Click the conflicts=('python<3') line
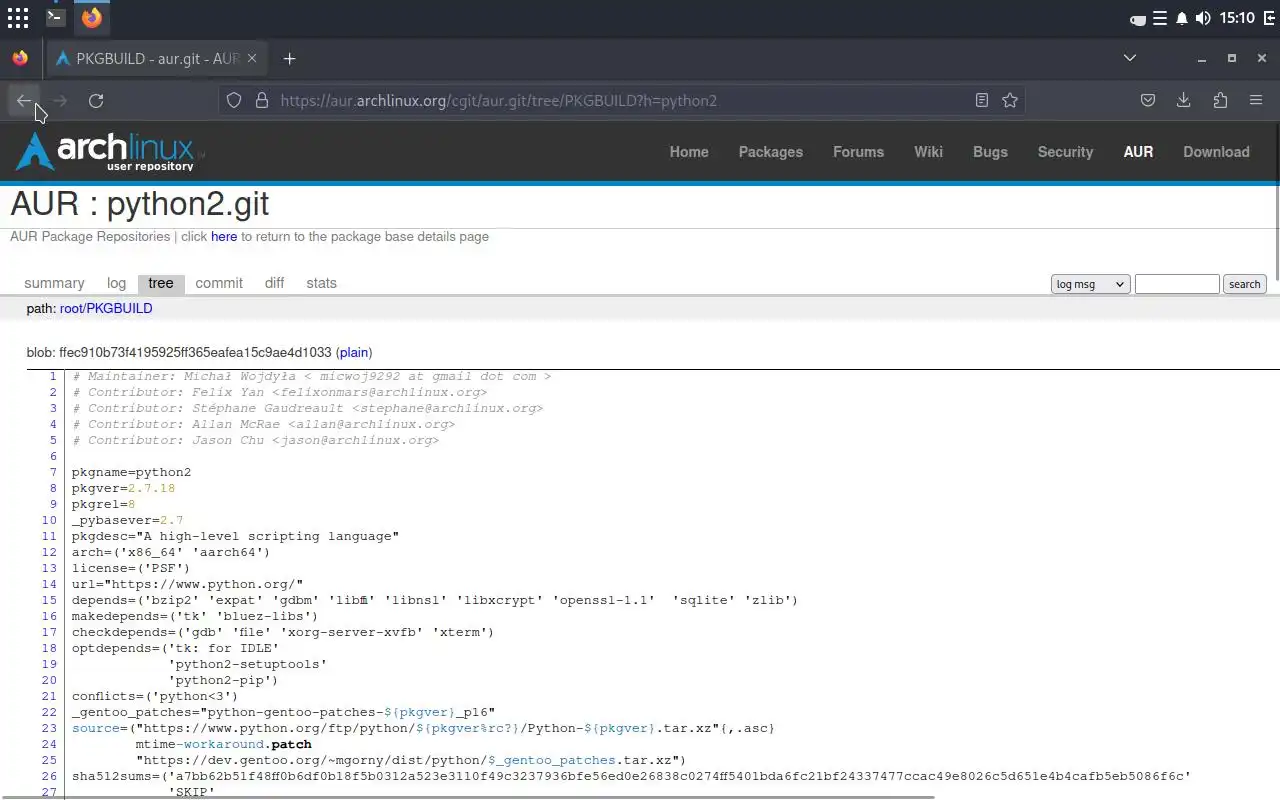This screenshot has width=1280, height=800. click(155, 697)
